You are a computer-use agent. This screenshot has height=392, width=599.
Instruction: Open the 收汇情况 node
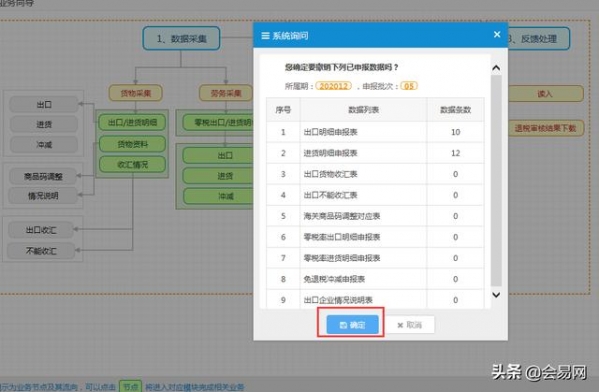pos(132,165)
